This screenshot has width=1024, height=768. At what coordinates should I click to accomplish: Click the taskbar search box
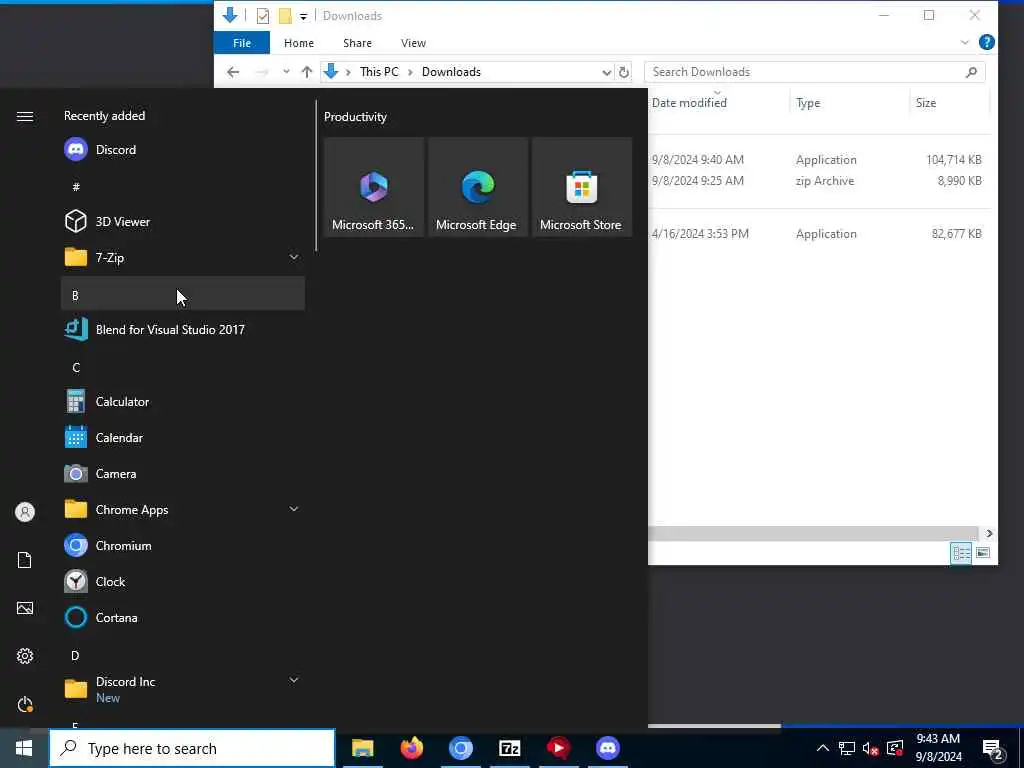(x=192, y=748)
